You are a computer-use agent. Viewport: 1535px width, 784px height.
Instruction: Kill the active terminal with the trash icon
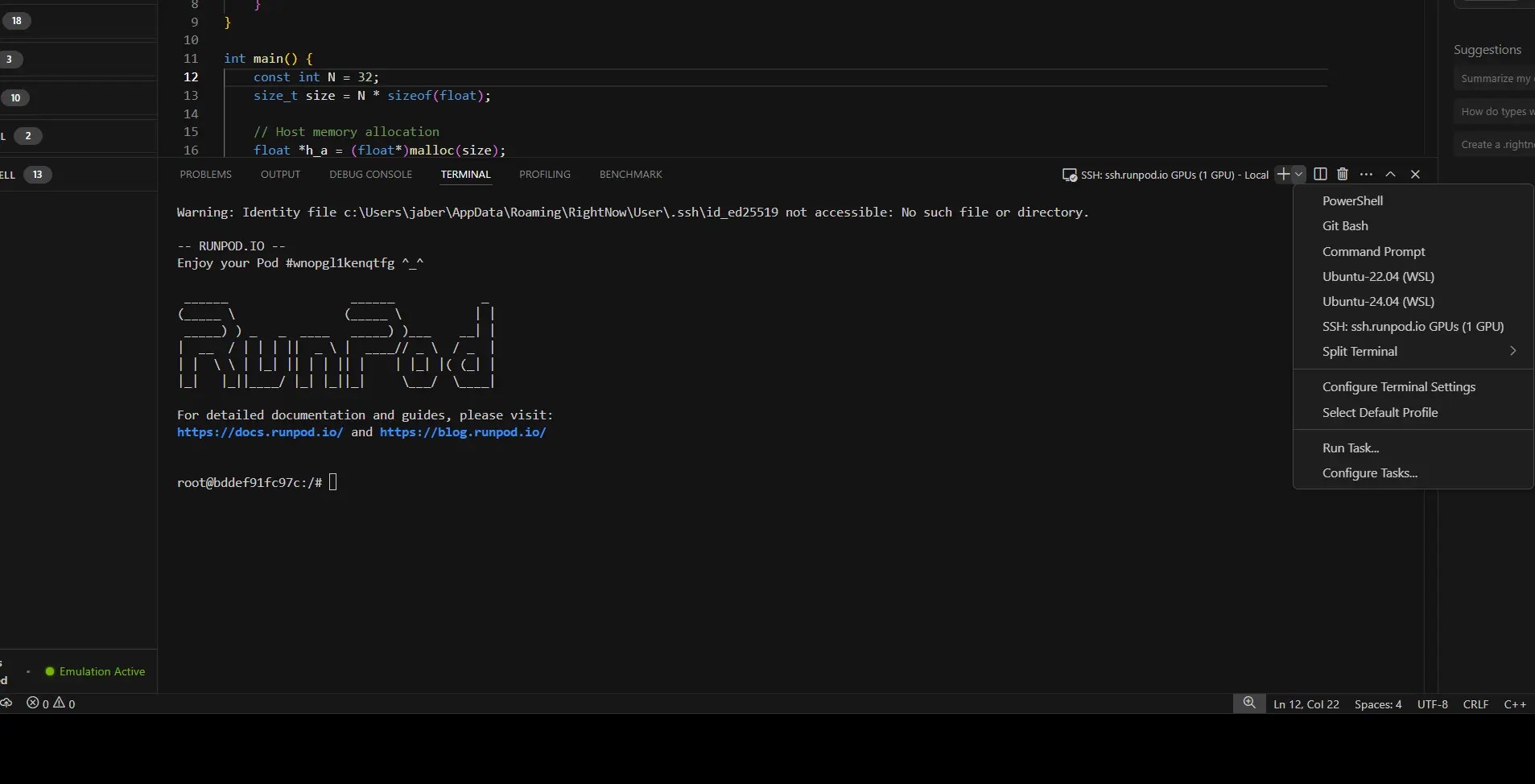[1342, 174]
